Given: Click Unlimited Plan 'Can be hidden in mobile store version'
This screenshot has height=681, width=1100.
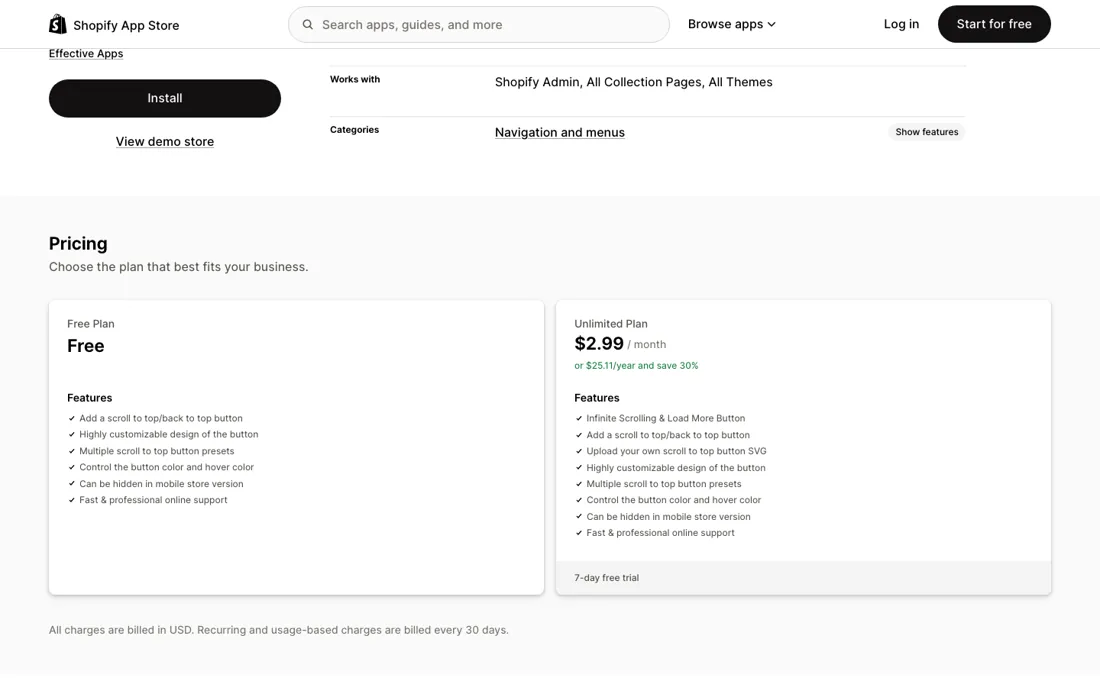Looking at the screenshot, I should point(669,517).
